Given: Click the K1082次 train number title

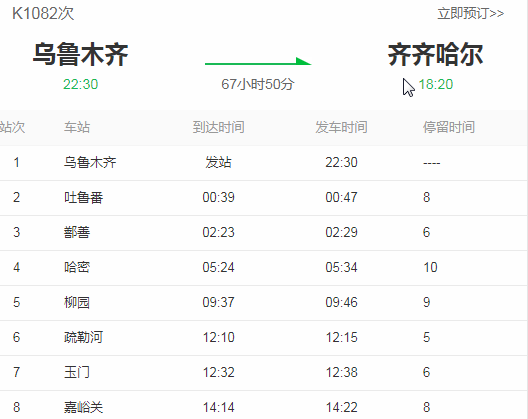Looking at the screenshot, I should coord(43,13).
